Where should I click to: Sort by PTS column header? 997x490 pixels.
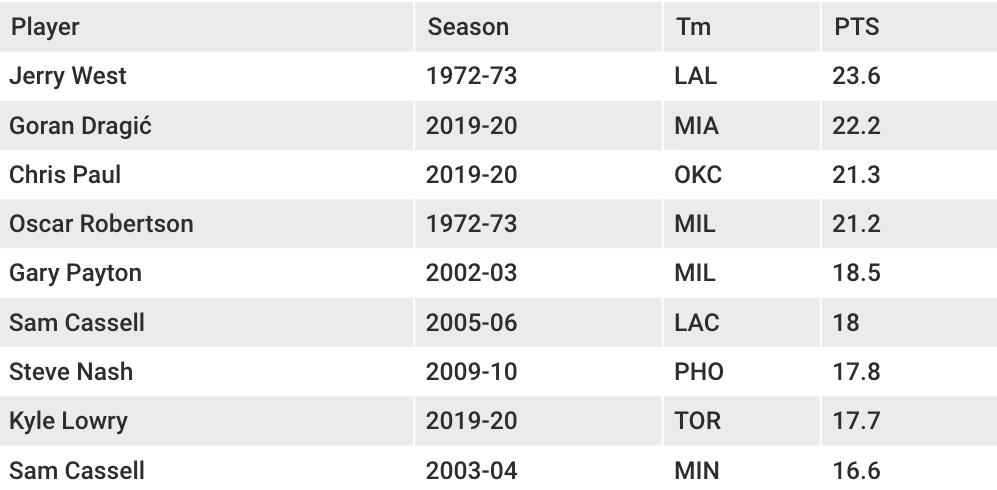point(856,27)
